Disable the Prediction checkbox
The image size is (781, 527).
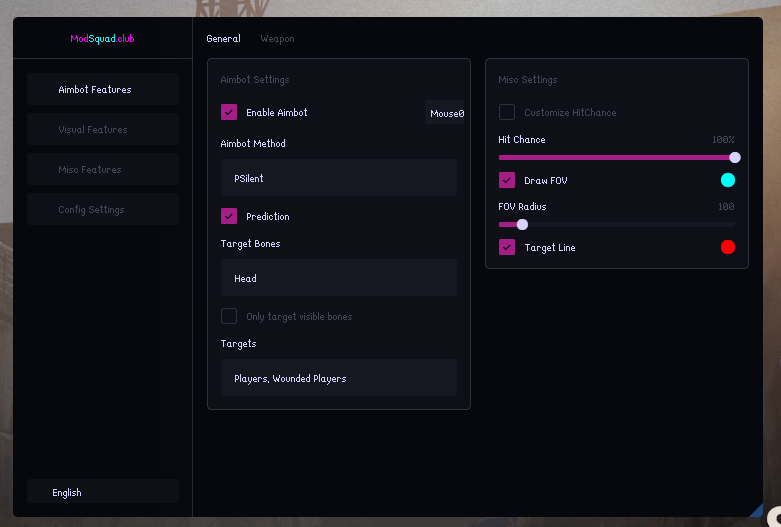(229, 216)
